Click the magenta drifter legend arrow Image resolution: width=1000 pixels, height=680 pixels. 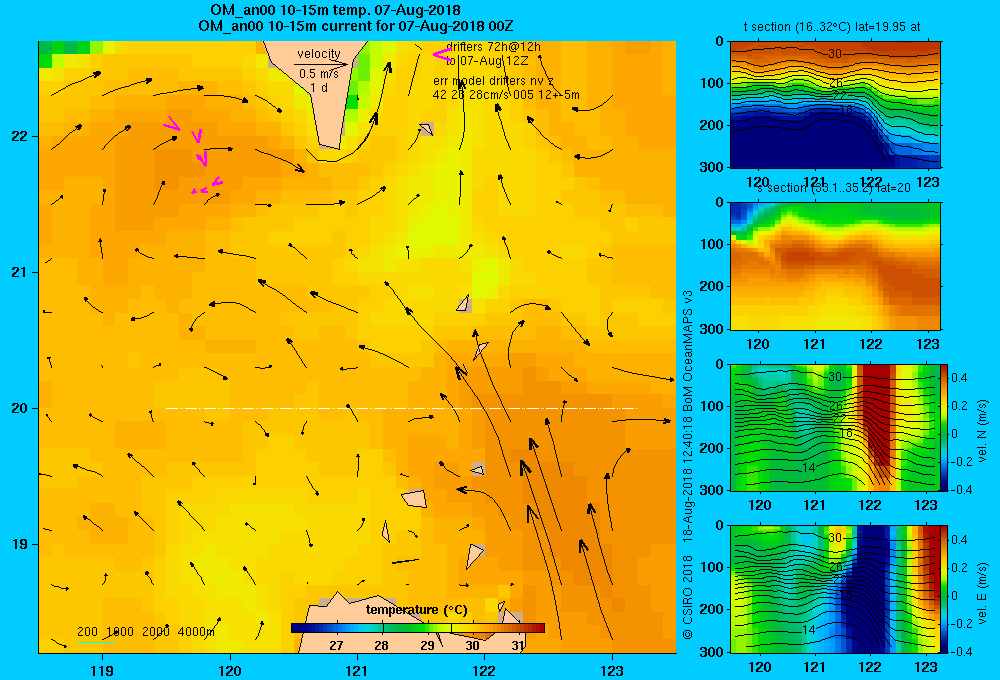point(442,55)
